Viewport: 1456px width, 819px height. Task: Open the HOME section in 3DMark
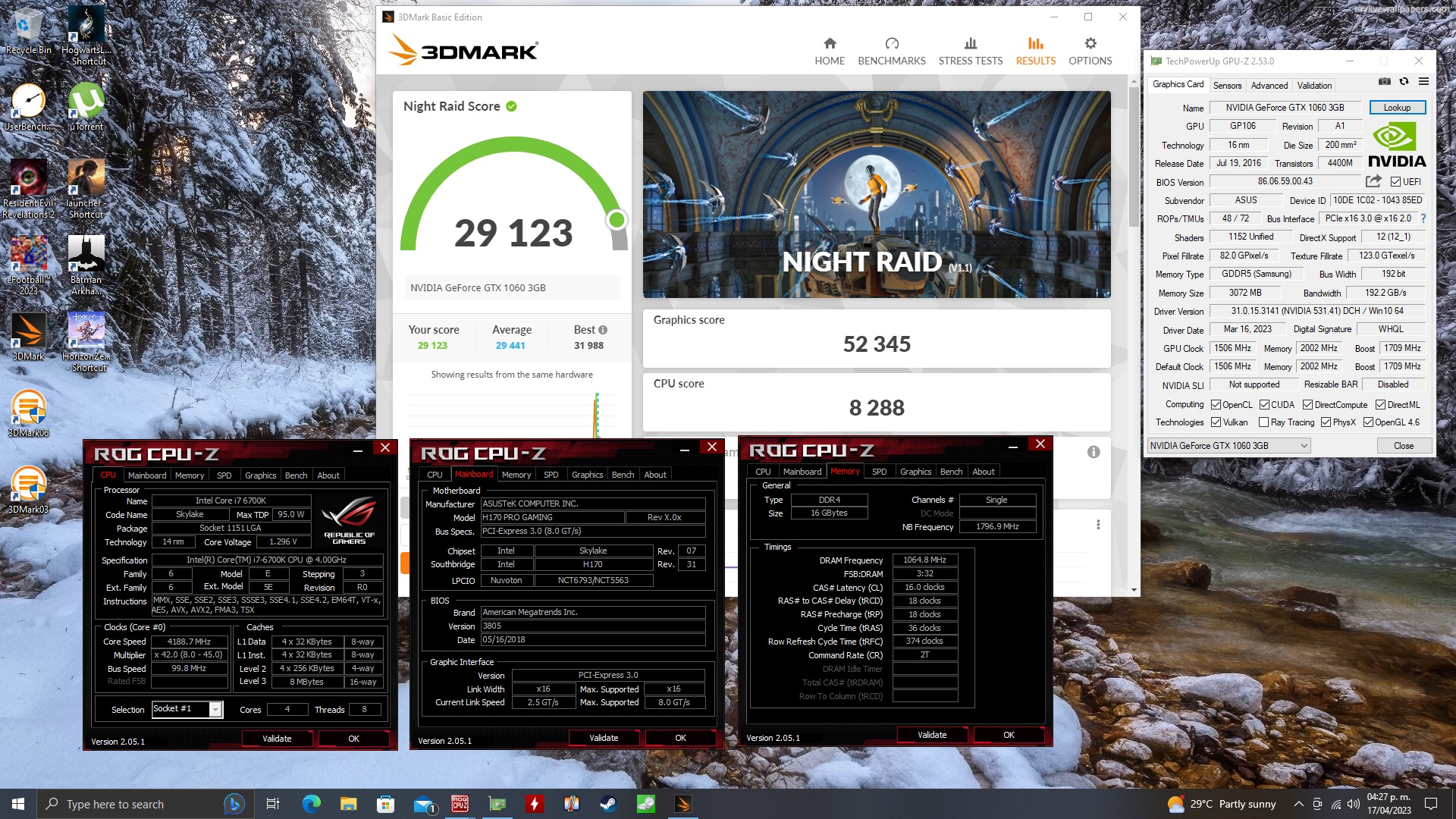(830, 52)
